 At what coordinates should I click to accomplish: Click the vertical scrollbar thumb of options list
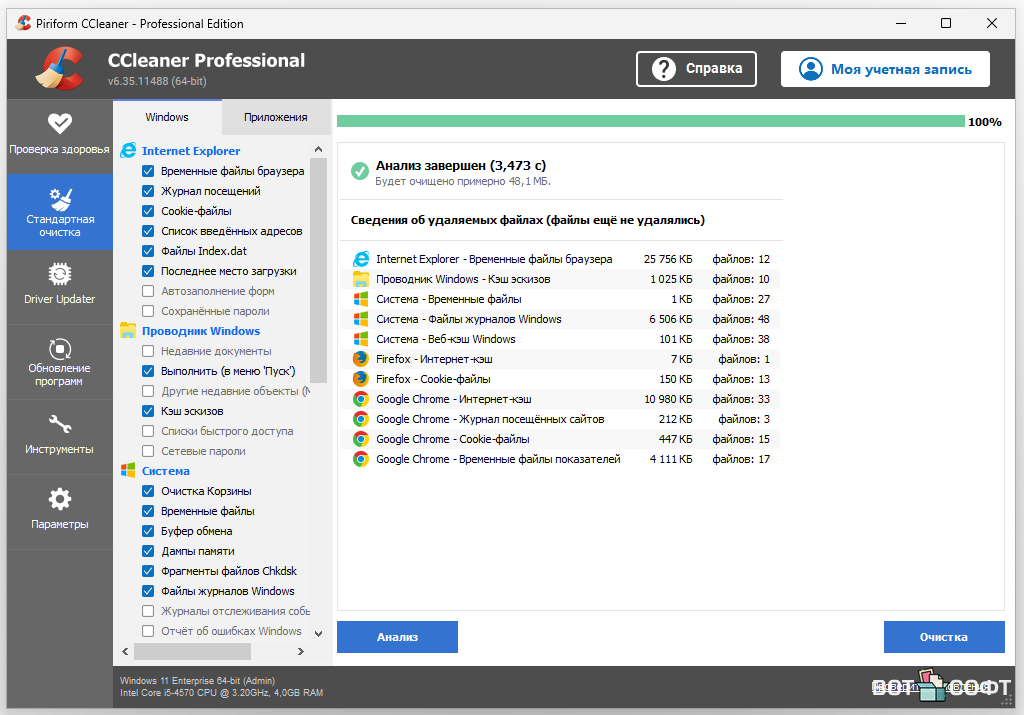point(318,270)
